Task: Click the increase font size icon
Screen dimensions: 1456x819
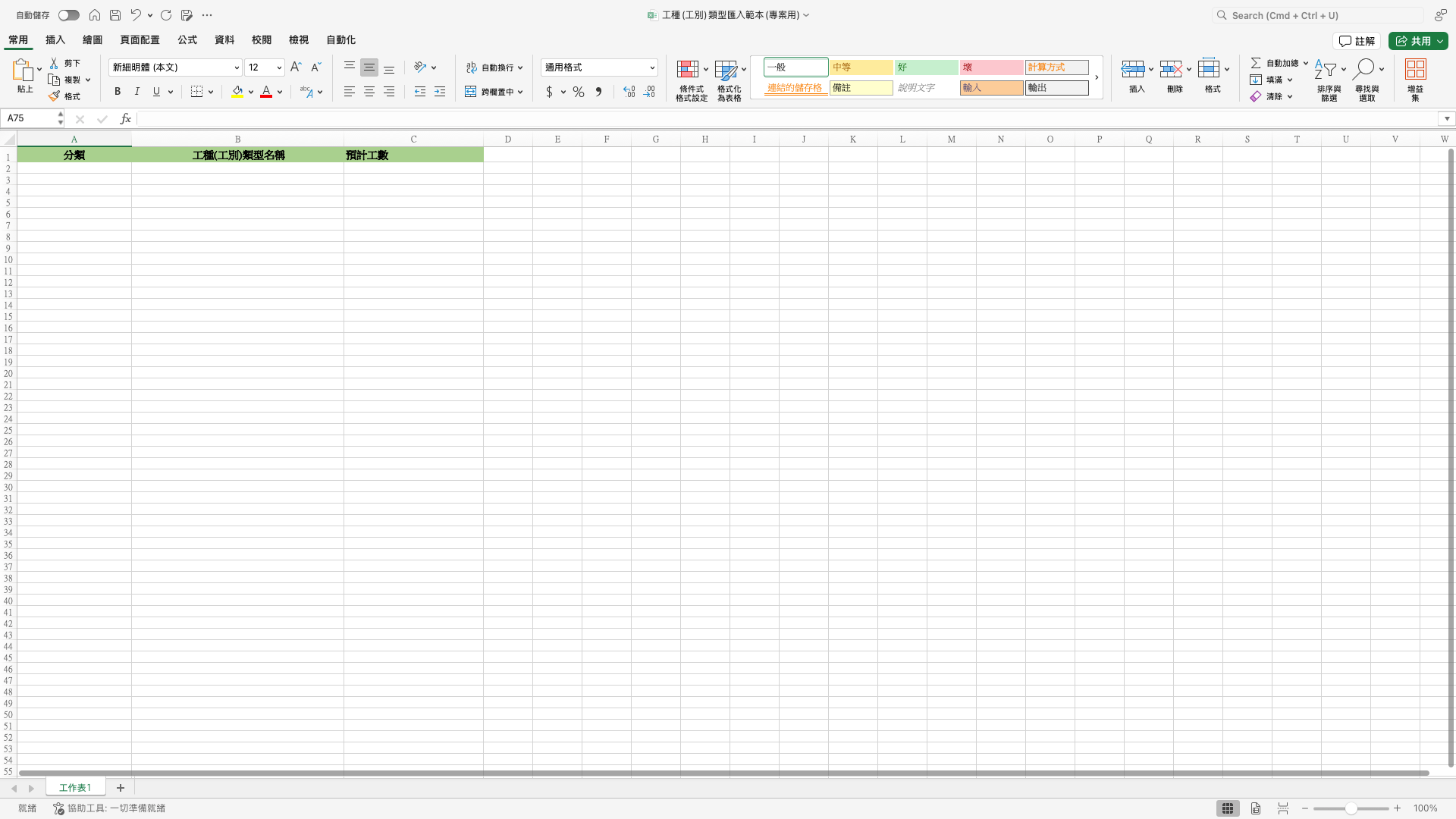Action: click(296, 67)
